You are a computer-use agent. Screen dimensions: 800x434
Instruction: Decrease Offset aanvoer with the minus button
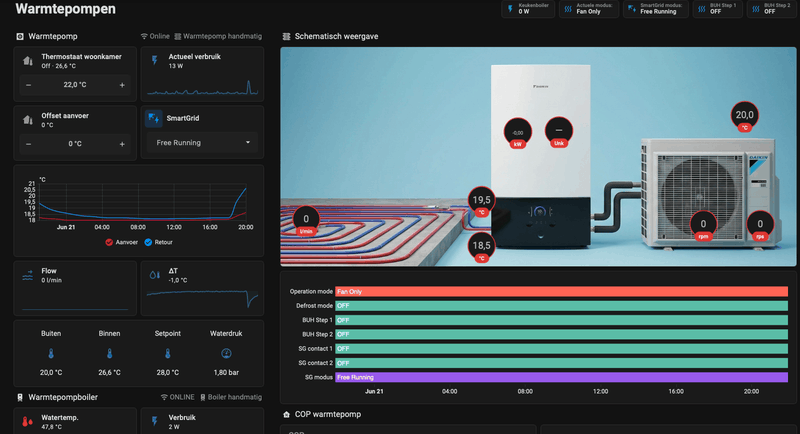click(x=28, y=144)
